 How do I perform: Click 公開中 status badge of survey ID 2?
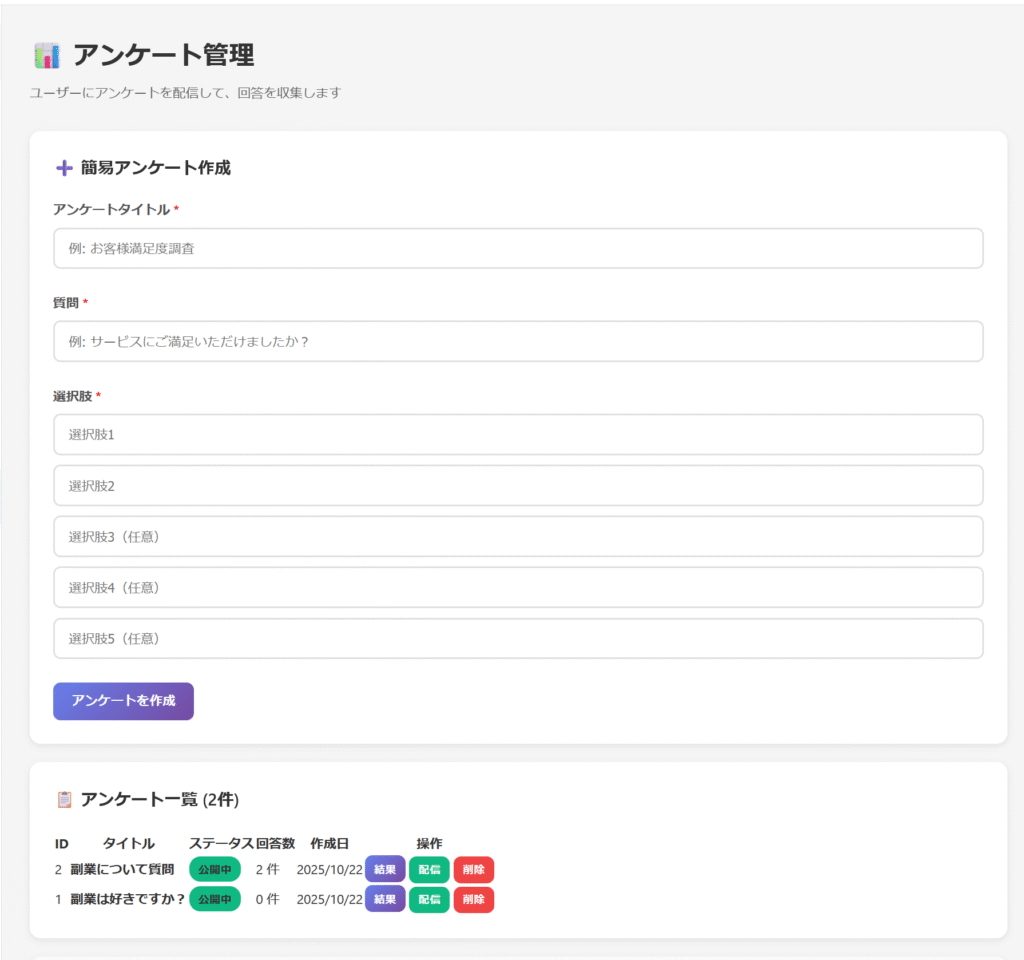[215, 870]
